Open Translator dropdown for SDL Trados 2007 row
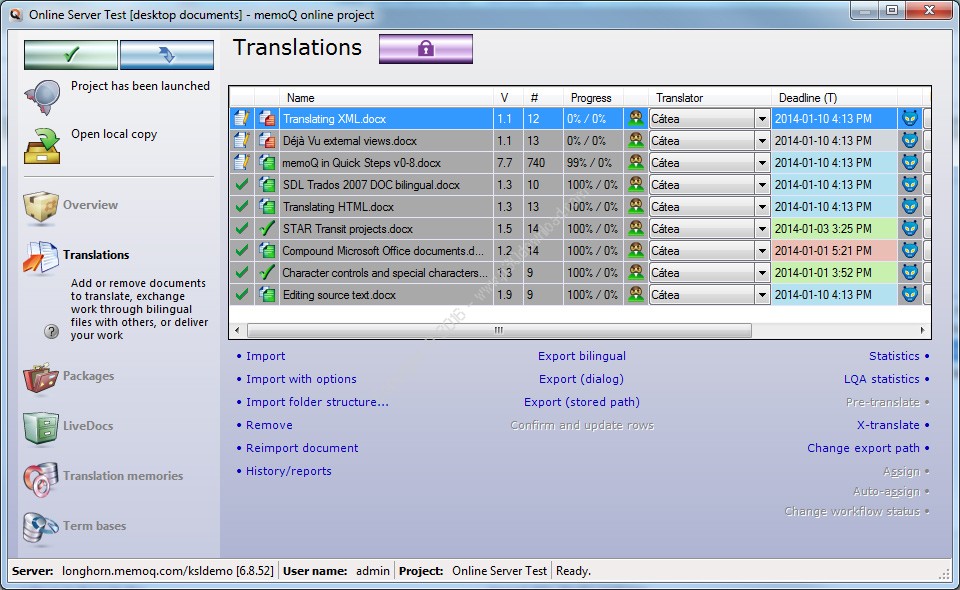Viewport: 960px width, 590px height. tap(762, 185)
